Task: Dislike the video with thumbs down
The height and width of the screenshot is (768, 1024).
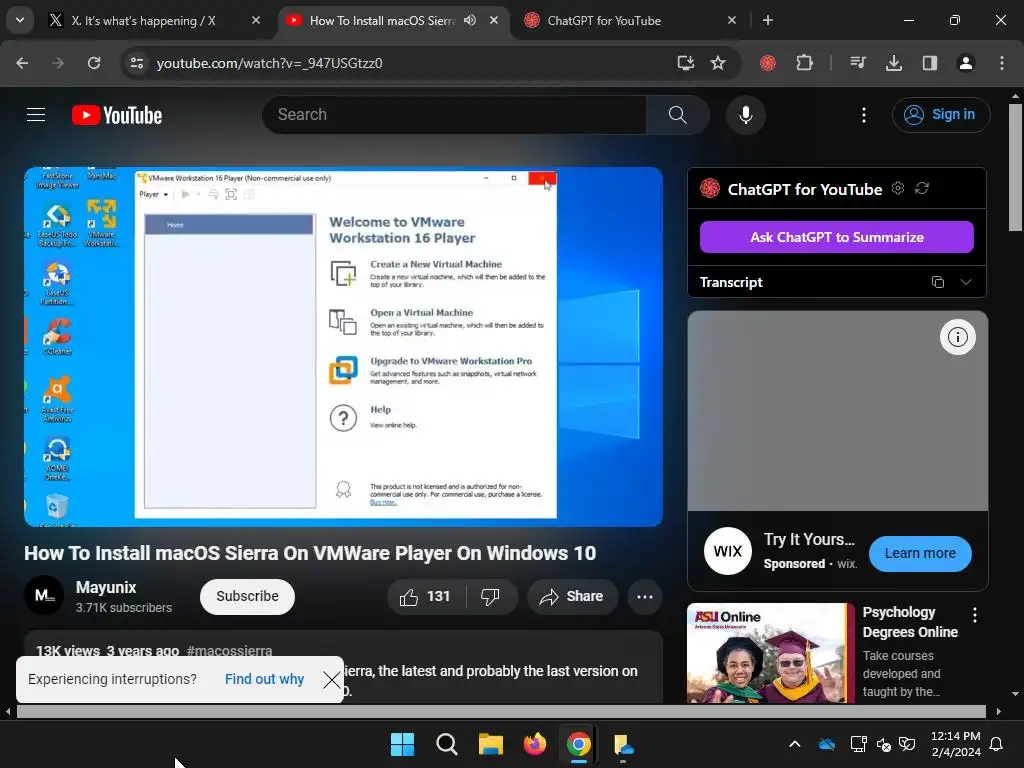Action: pyautogui.click(x=490, y=596)
